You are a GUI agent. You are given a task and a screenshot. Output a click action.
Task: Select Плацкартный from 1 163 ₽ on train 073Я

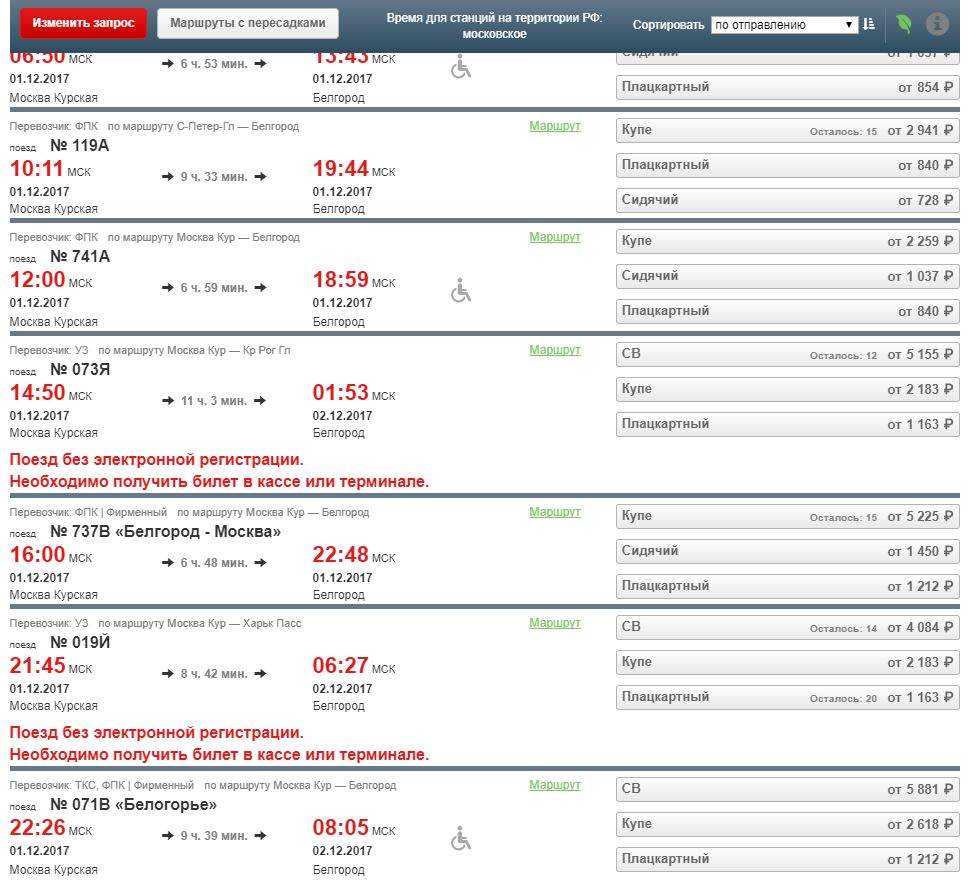pyautogui.click(x=788, y=424)
